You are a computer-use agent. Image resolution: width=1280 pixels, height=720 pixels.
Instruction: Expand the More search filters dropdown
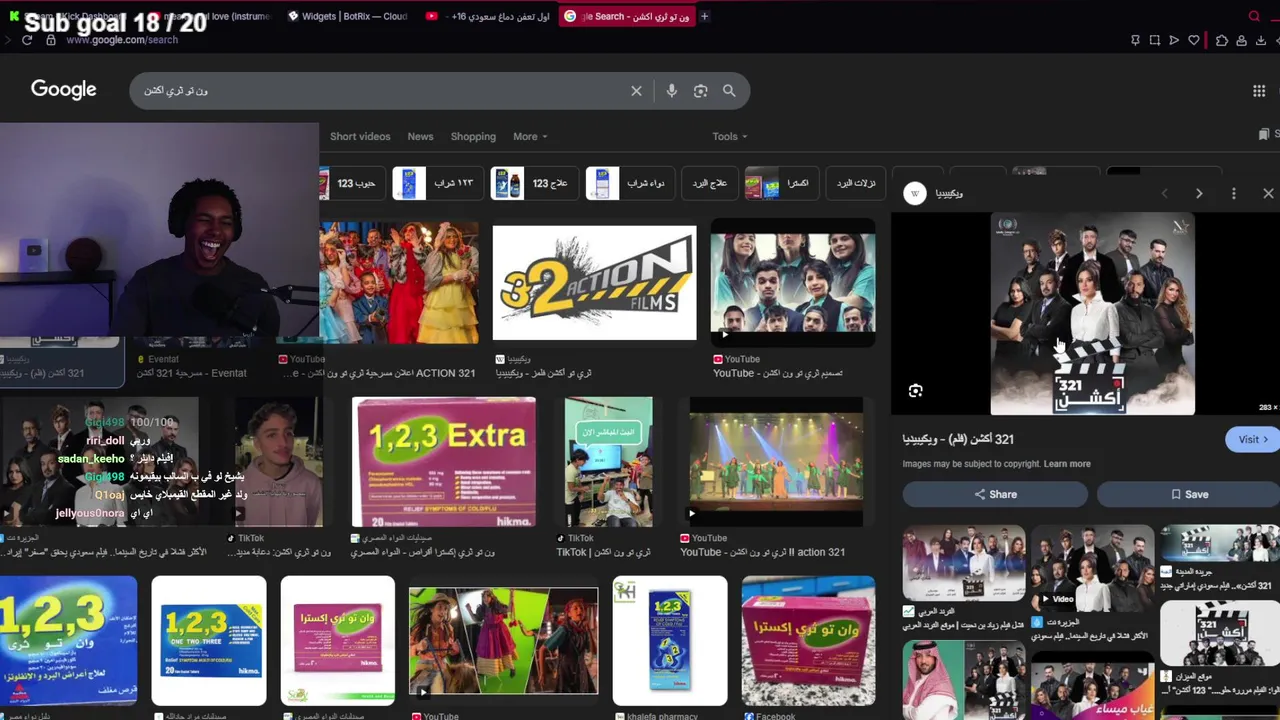pyautogui.click(x=530, y=136)
